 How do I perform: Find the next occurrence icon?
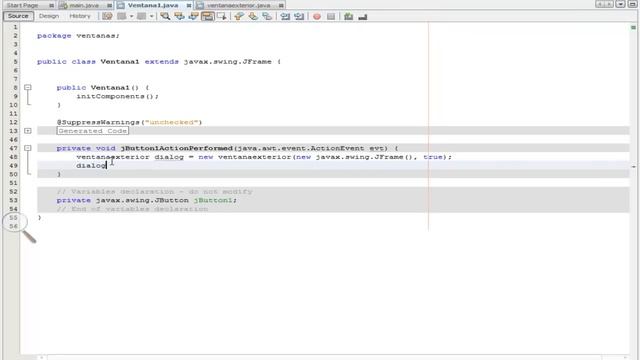coord(193,16)
